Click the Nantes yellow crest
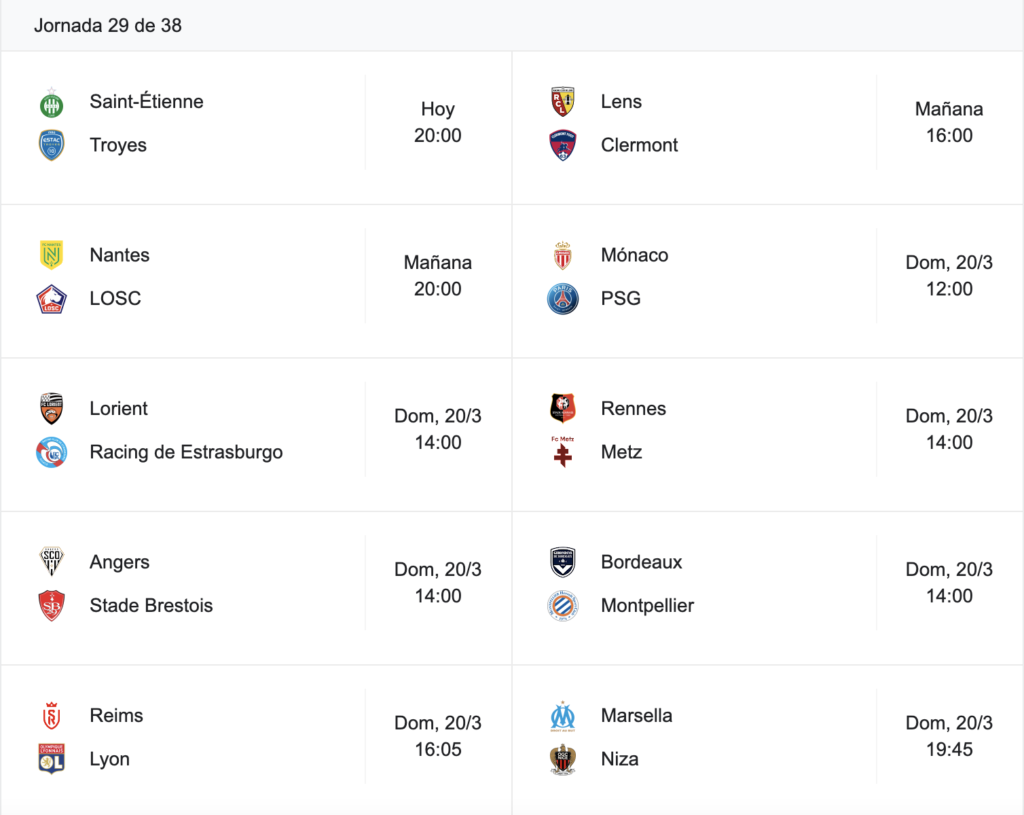Screen dimensions: 1024x815 point(52,255)
